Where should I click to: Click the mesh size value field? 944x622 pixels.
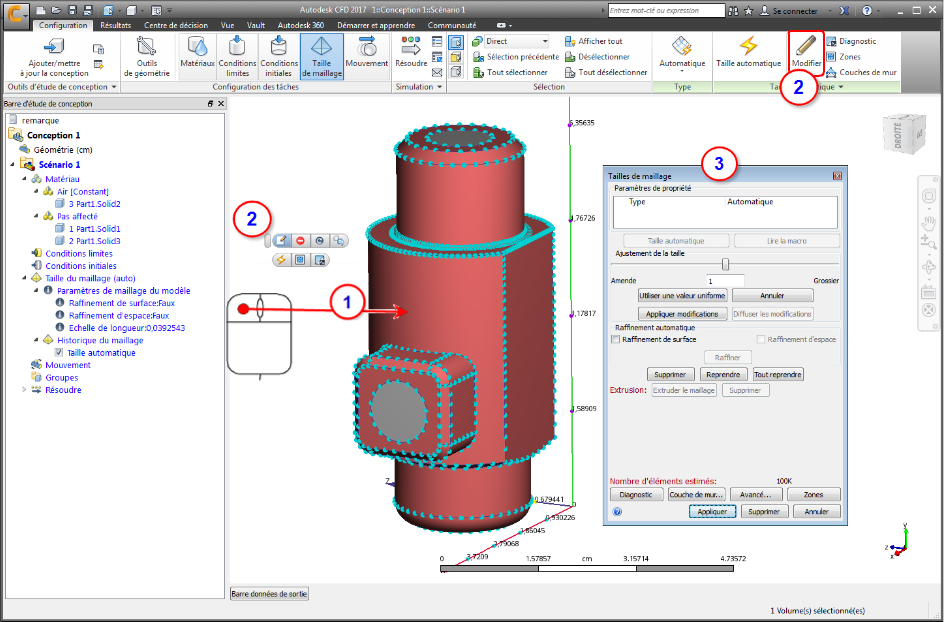725,281
